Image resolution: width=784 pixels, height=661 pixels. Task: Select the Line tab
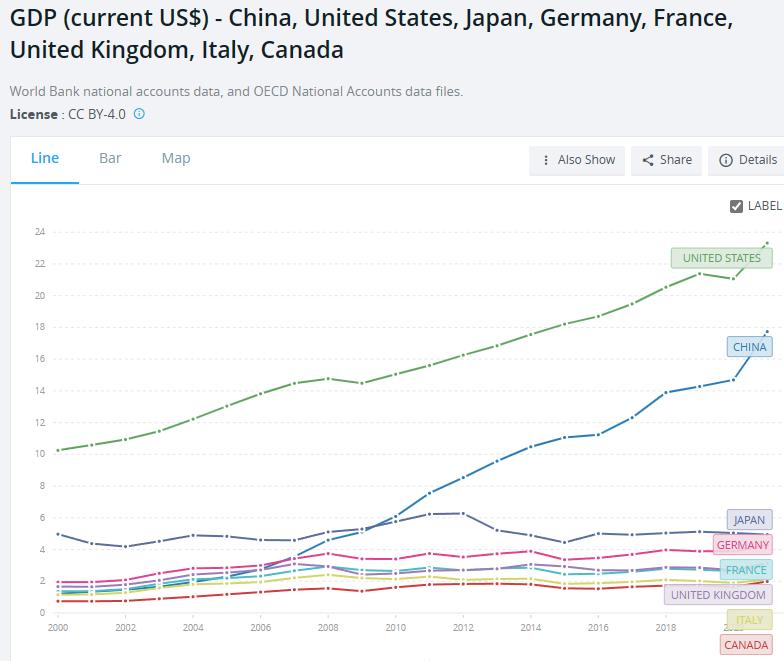(45, 158)
